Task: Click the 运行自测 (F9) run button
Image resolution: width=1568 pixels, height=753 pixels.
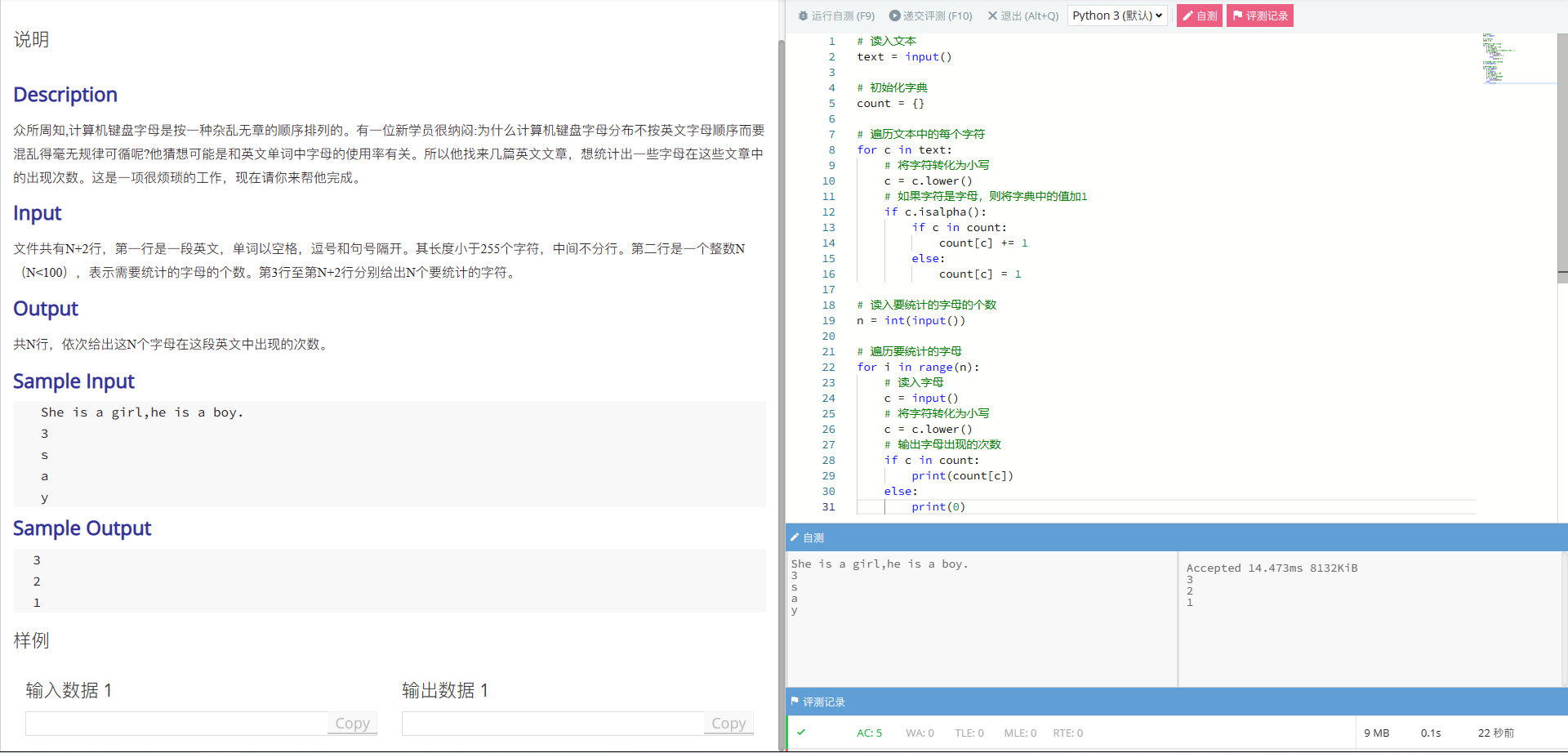Action: click(836, 16)
